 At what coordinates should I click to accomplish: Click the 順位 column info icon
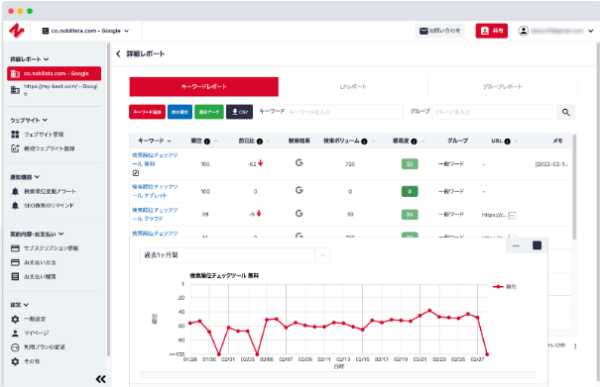point(207,142)
